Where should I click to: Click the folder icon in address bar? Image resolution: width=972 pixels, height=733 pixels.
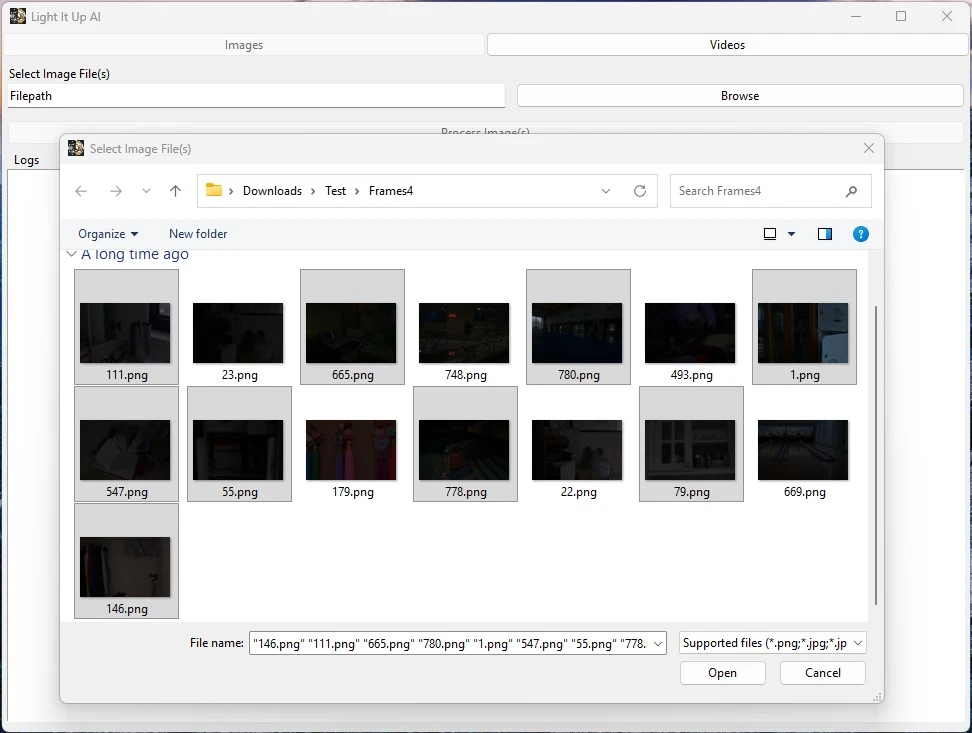pyautogui.click(x=214, y=191)
